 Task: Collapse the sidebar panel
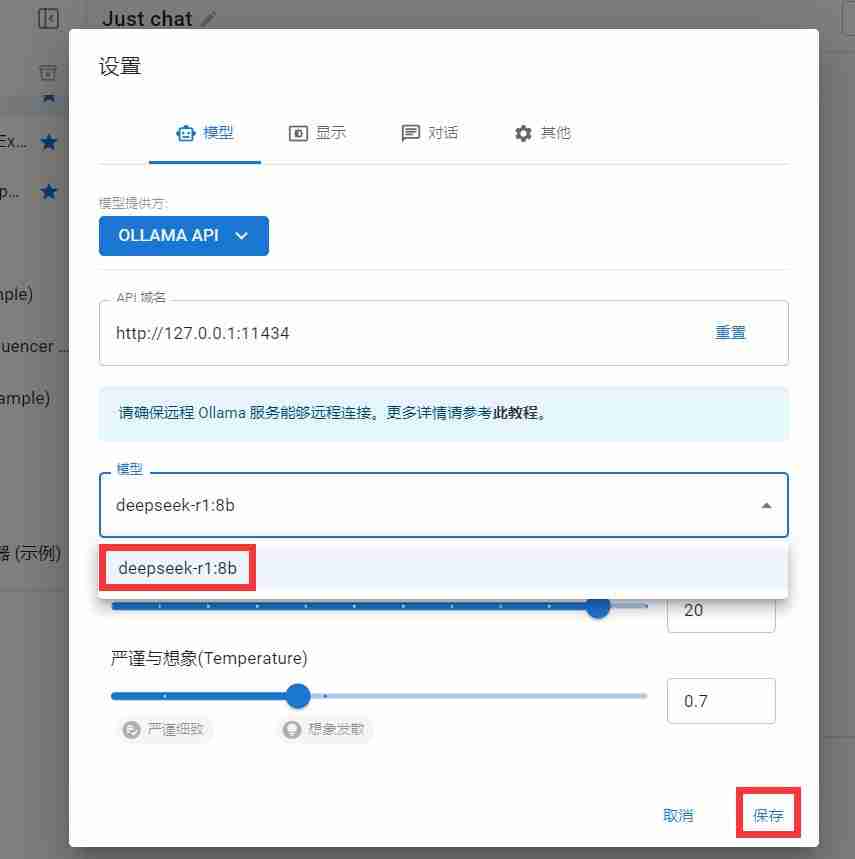48,17
